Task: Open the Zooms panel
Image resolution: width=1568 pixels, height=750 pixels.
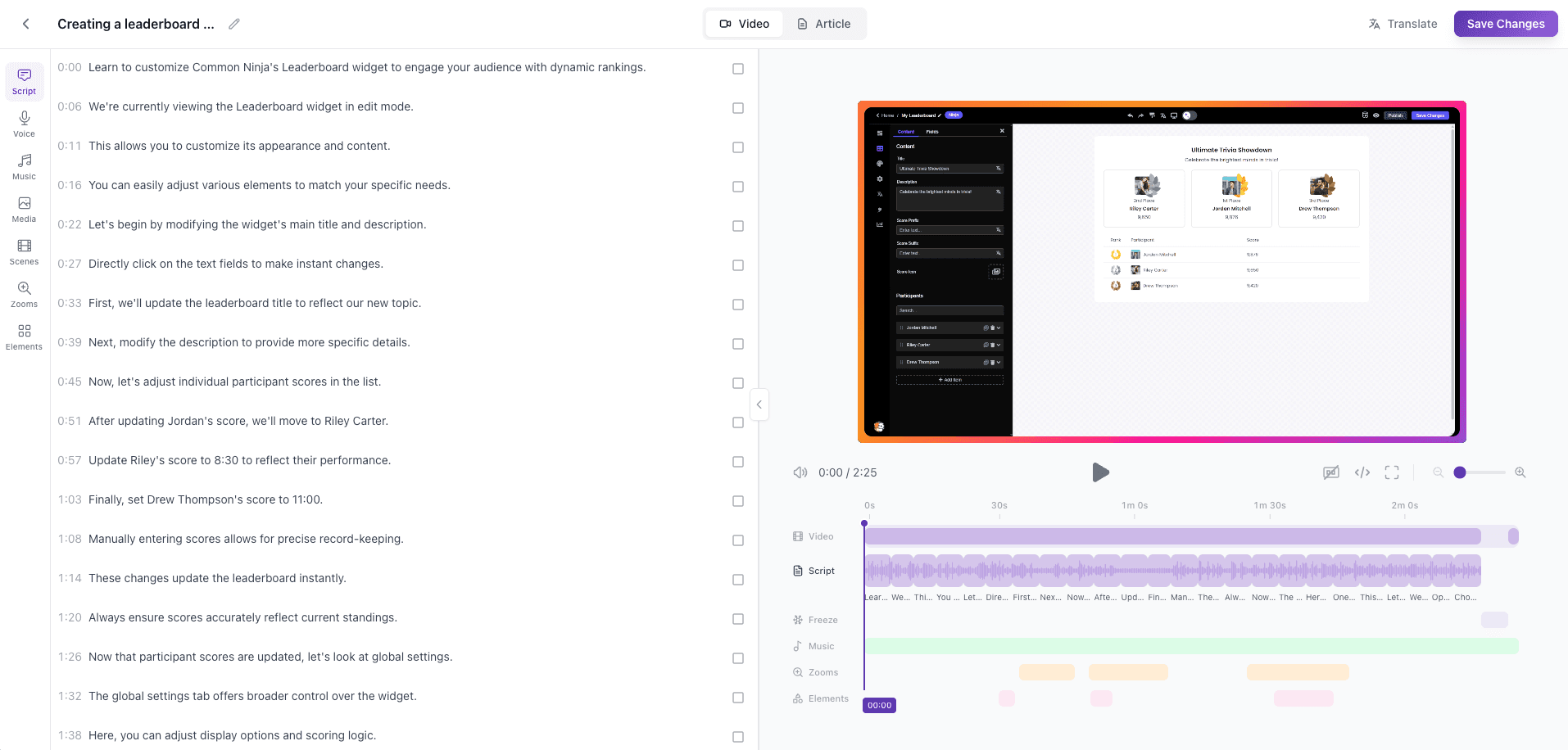Action: click(x=24, y=294)
